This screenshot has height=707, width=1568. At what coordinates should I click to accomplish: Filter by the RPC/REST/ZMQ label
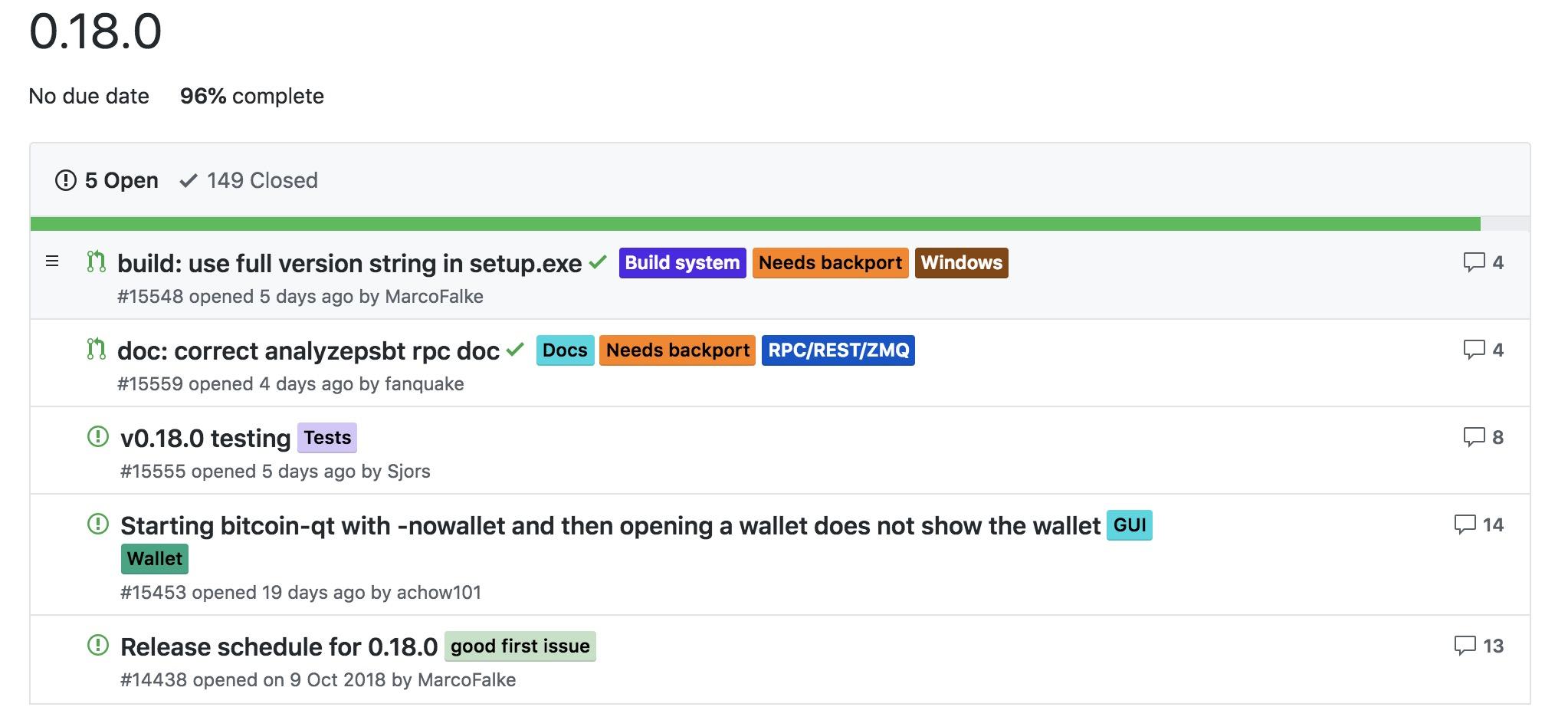[x=838, y=350]
